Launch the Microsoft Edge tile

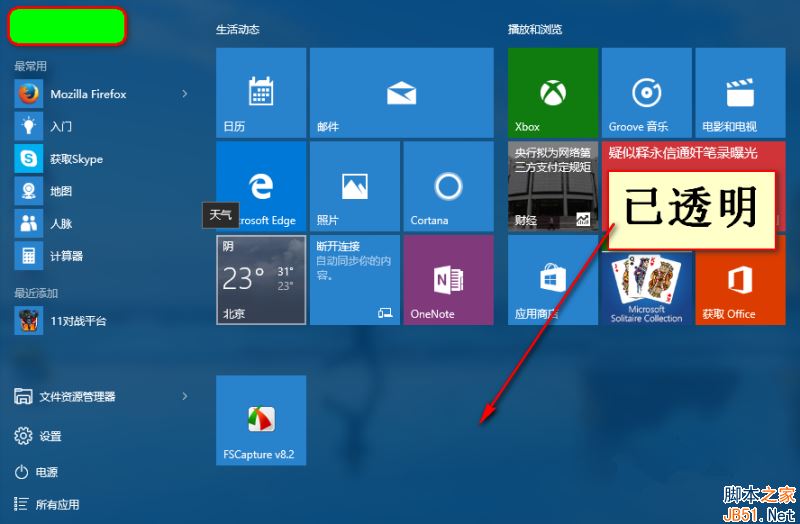(261, 186)
